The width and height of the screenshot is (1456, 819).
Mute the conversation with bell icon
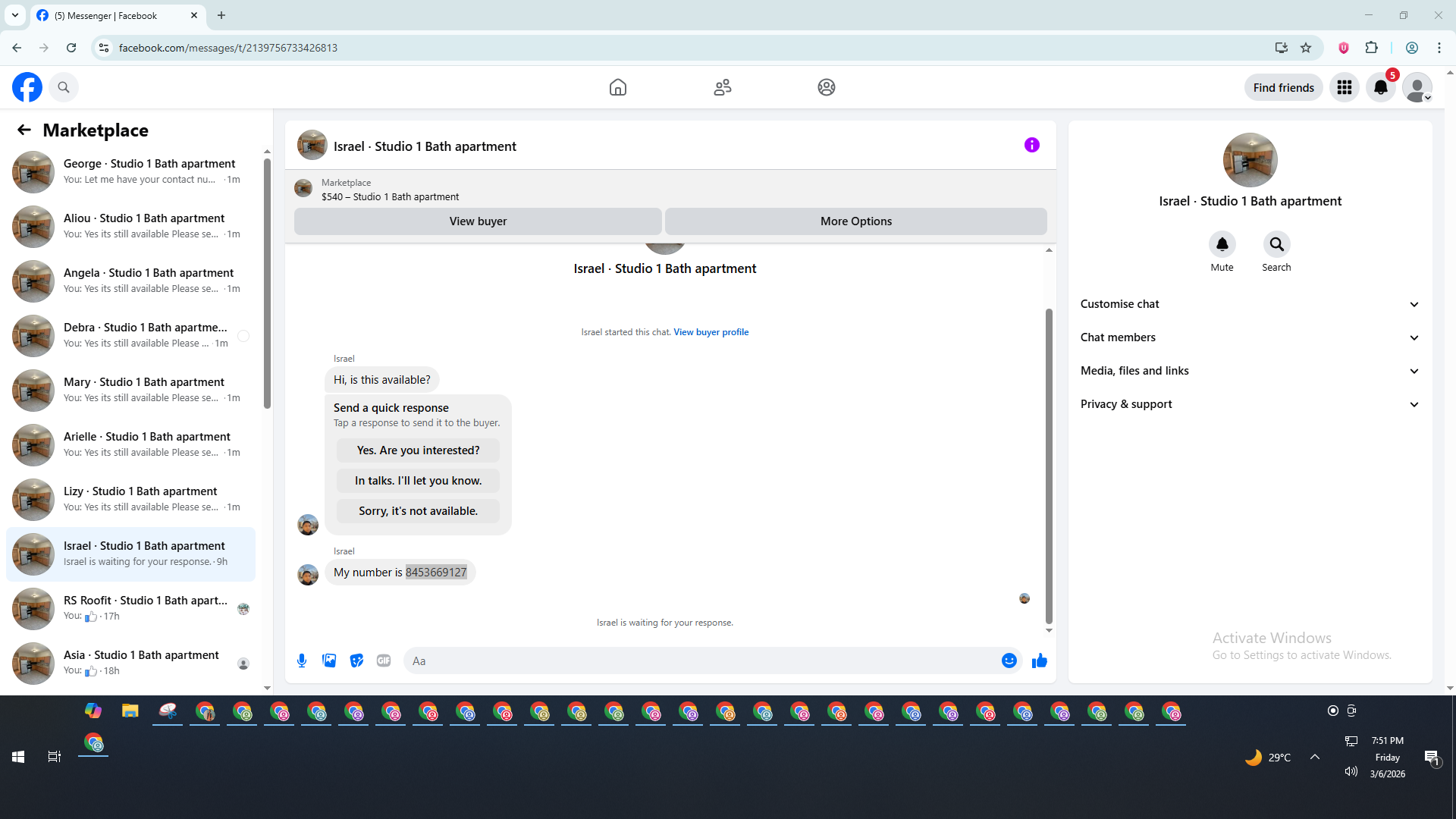pyautogui.click(x=1222, y=244)
